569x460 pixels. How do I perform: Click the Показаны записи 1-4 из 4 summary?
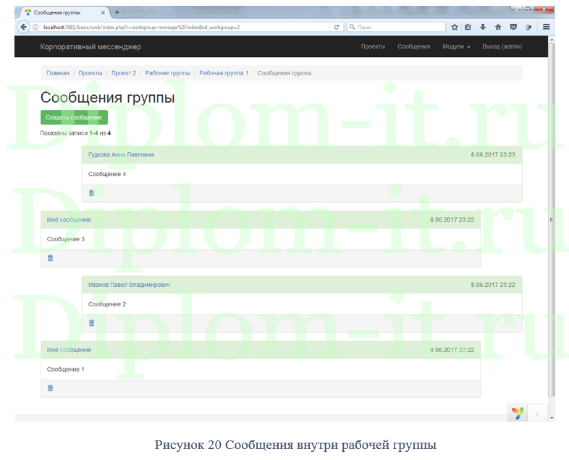(75, 133)
